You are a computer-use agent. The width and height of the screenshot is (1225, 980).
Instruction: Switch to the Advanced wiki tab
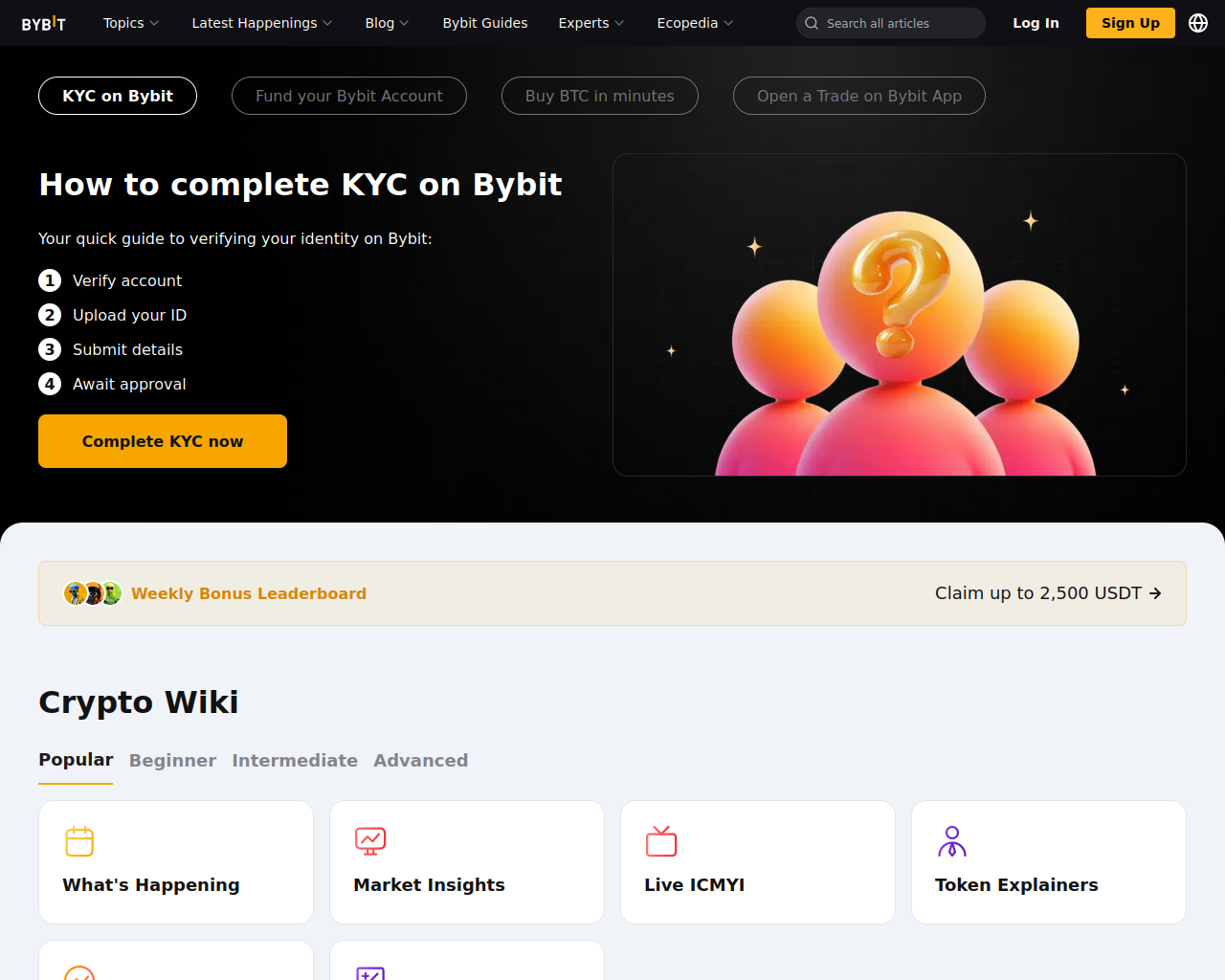(x=421, y=761)
